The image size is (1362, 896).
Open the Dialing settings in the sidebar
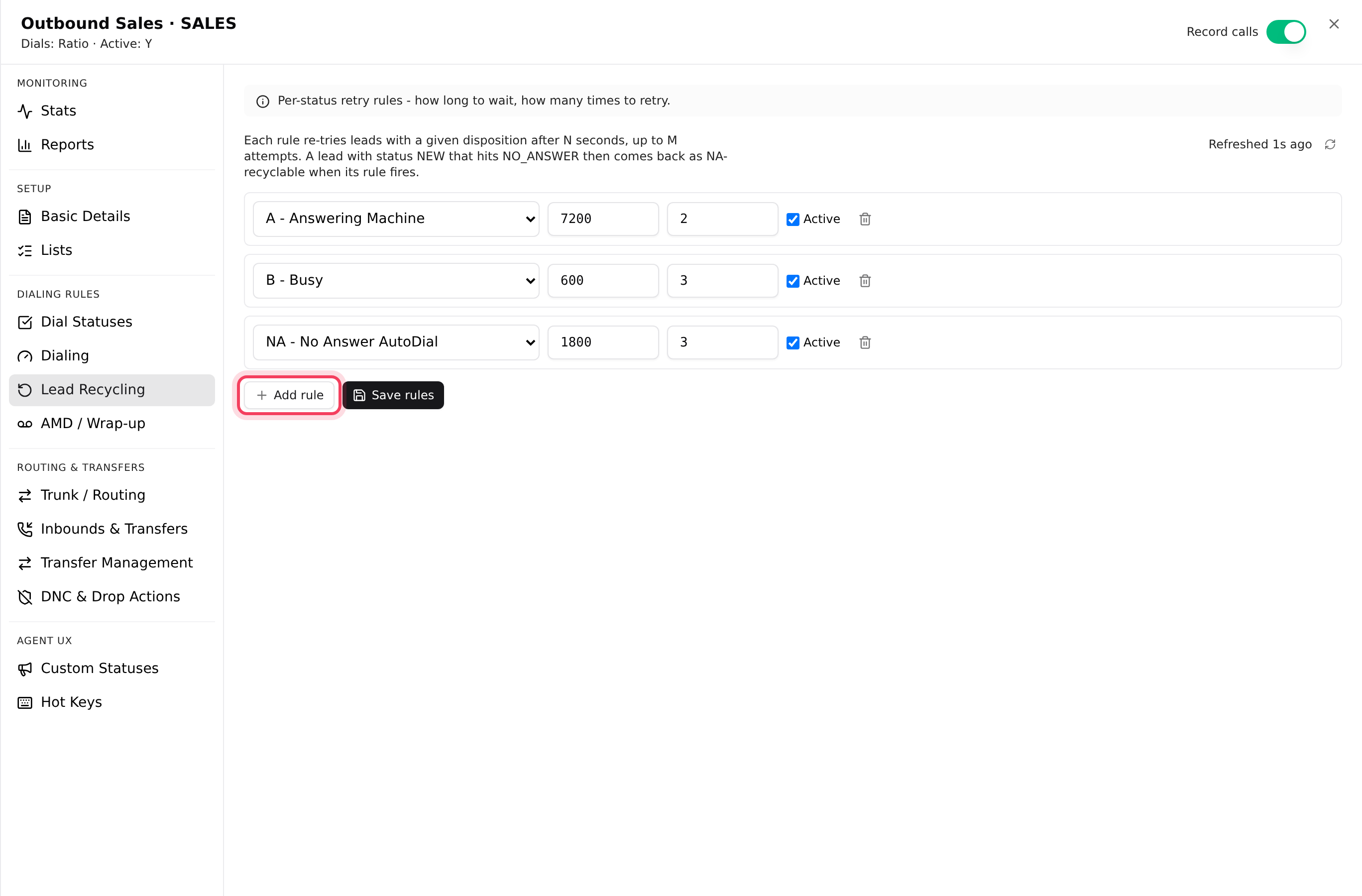112,356
